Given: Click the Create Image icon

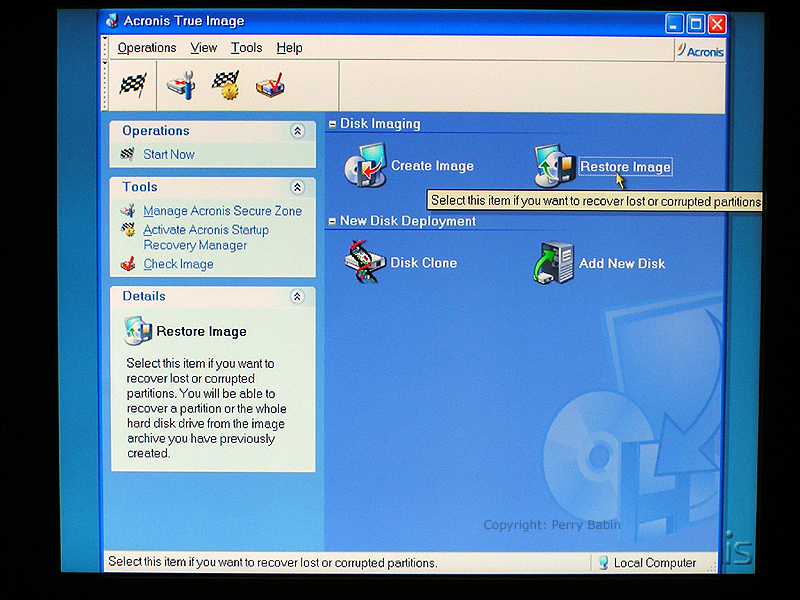Looking at the screenshot, I should pos(365,165).
